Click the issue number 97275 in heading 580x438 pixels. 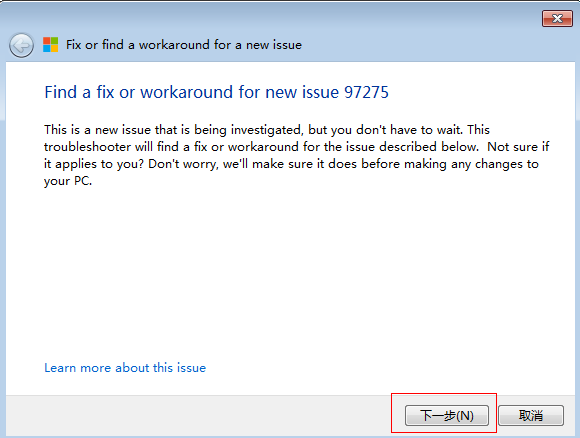(x=366, y=92)
